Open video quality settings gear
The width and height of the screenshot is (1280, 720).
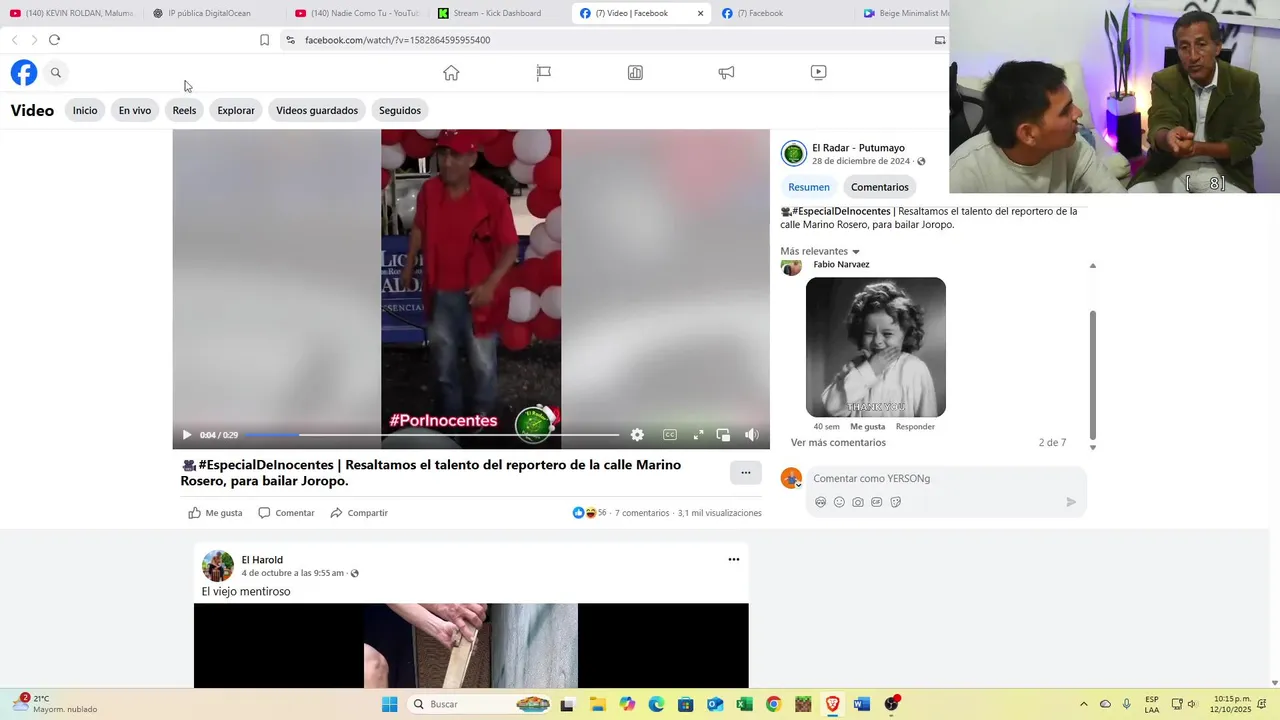[x=637, y=435]
